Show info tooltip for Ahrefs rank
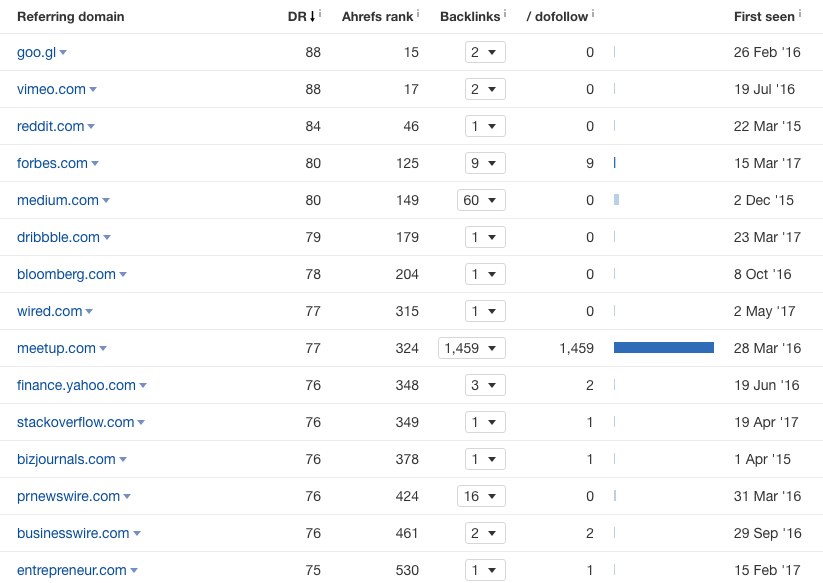 click(418, 14)
